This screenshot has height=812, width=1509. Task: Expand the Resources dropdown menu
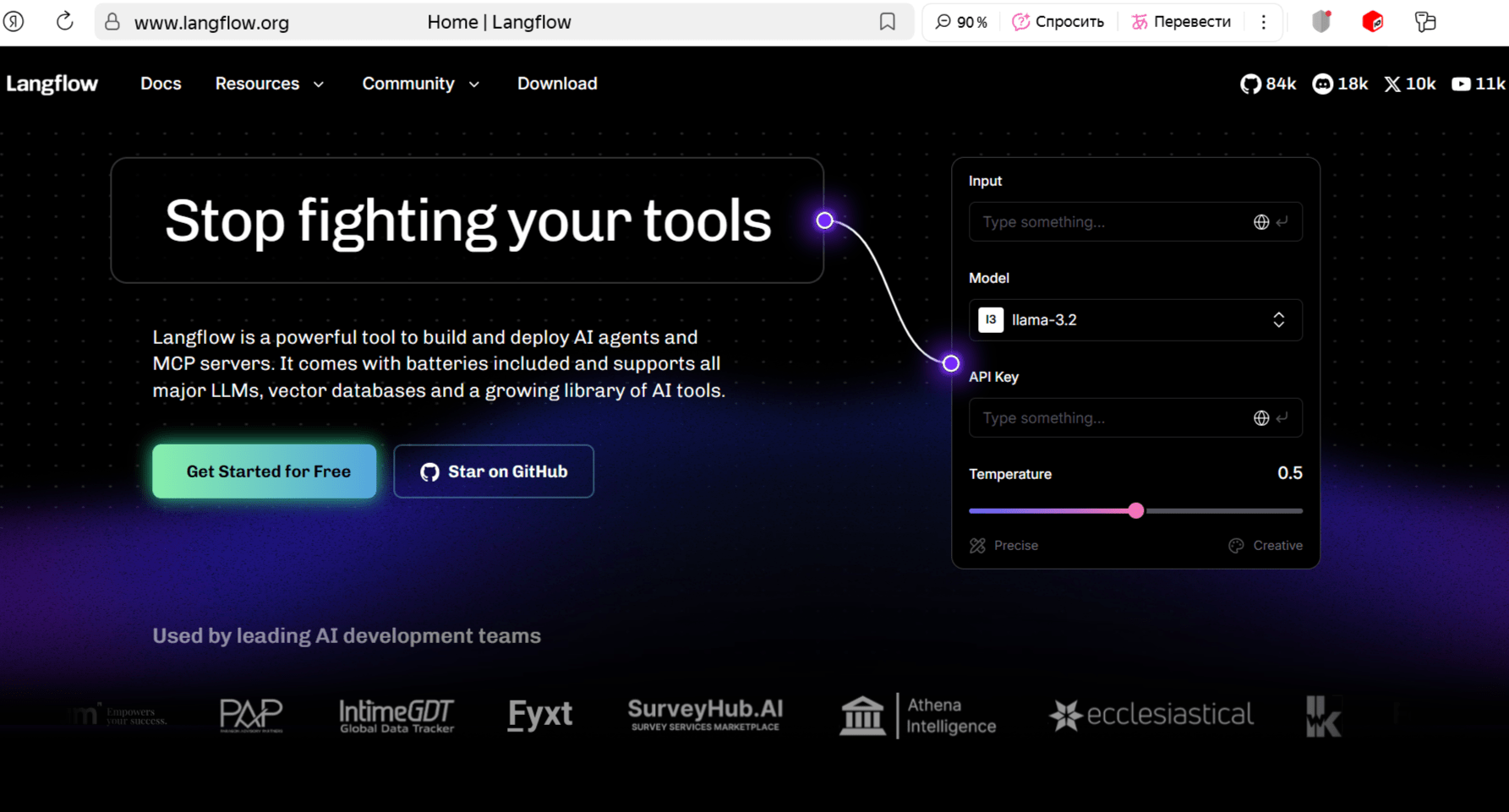tap(269, 84)
